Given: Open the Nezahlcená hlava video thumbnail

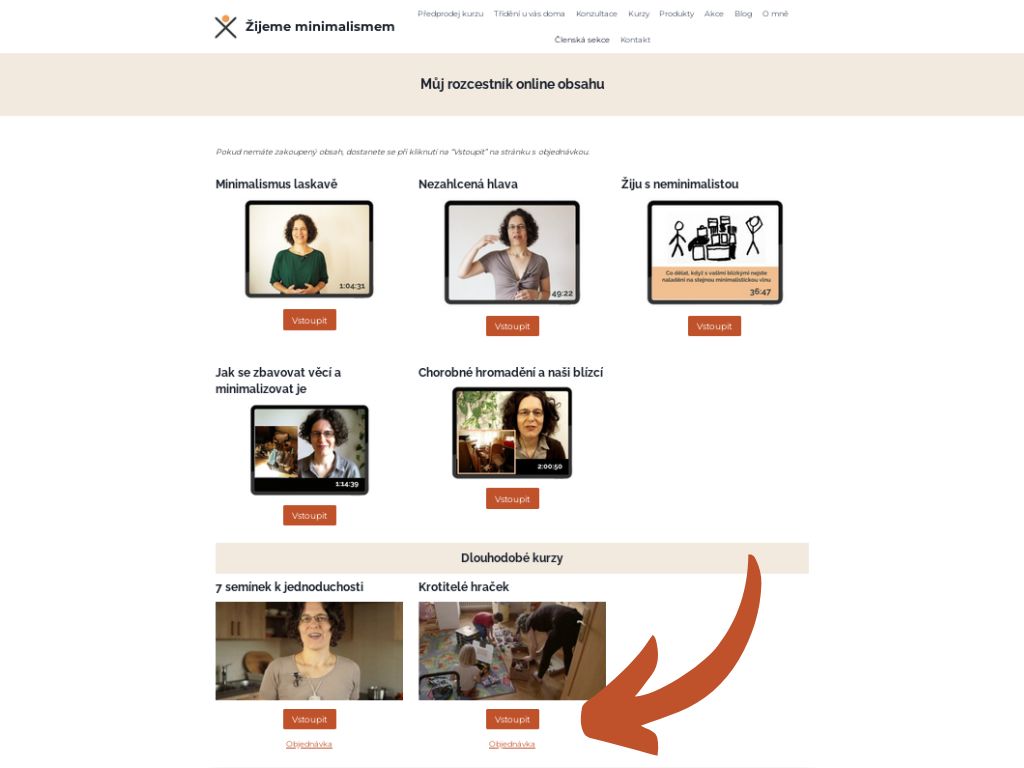Looking at the screenshot, I should click(x=512, y=252).
